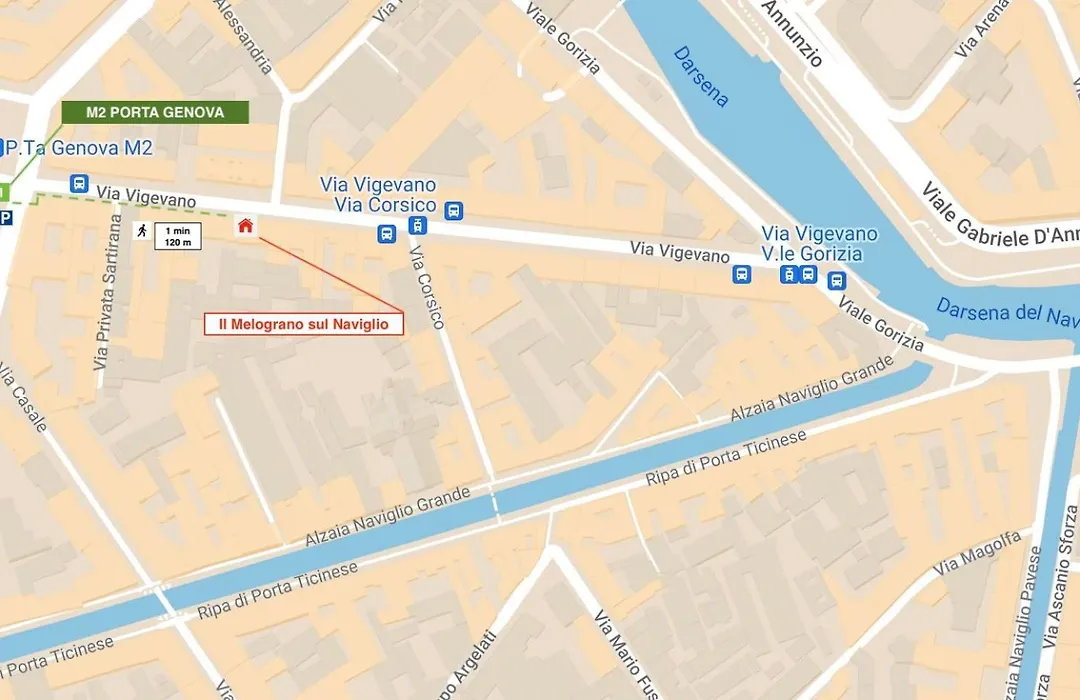Select the Il Melograno sul Naviglio label box
Viewport: 1080px width, 700px height.
304,324
